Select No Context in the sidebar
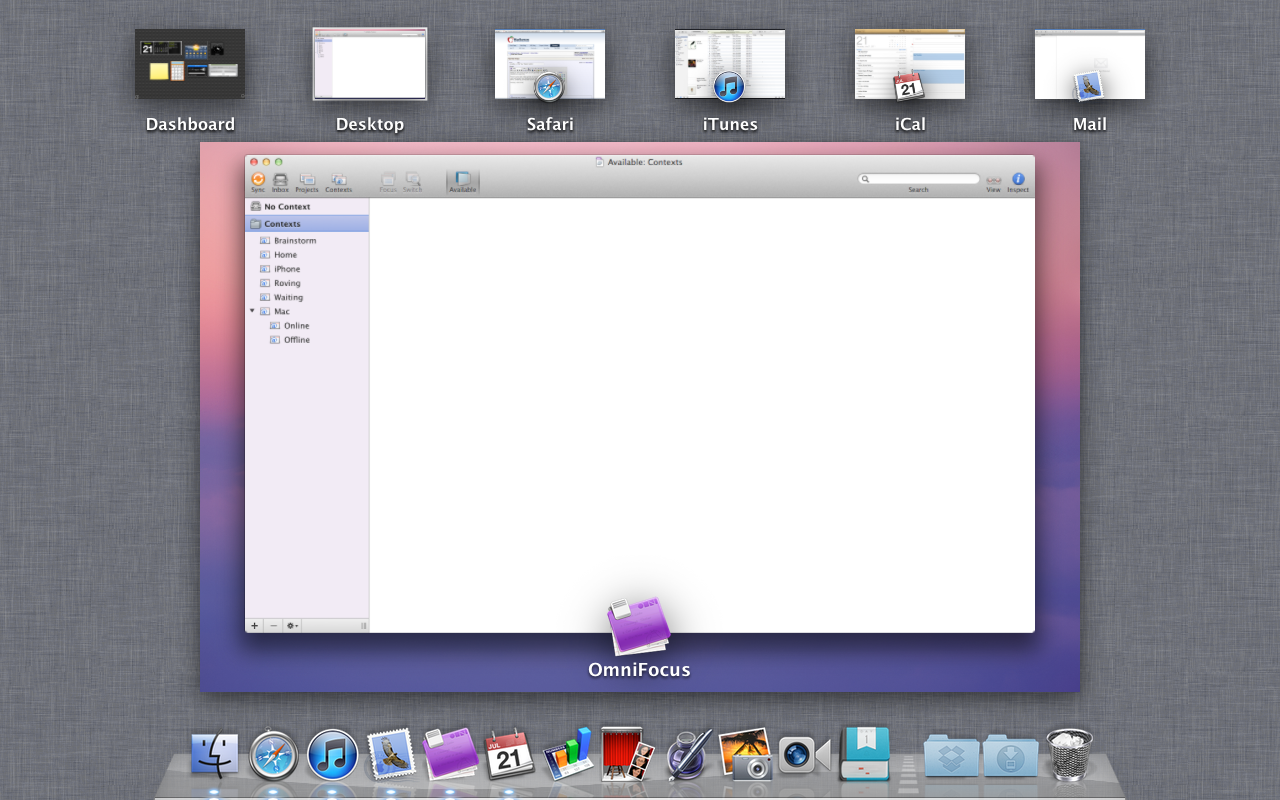The image size is (1280, 800). click(x=307, y=206)
